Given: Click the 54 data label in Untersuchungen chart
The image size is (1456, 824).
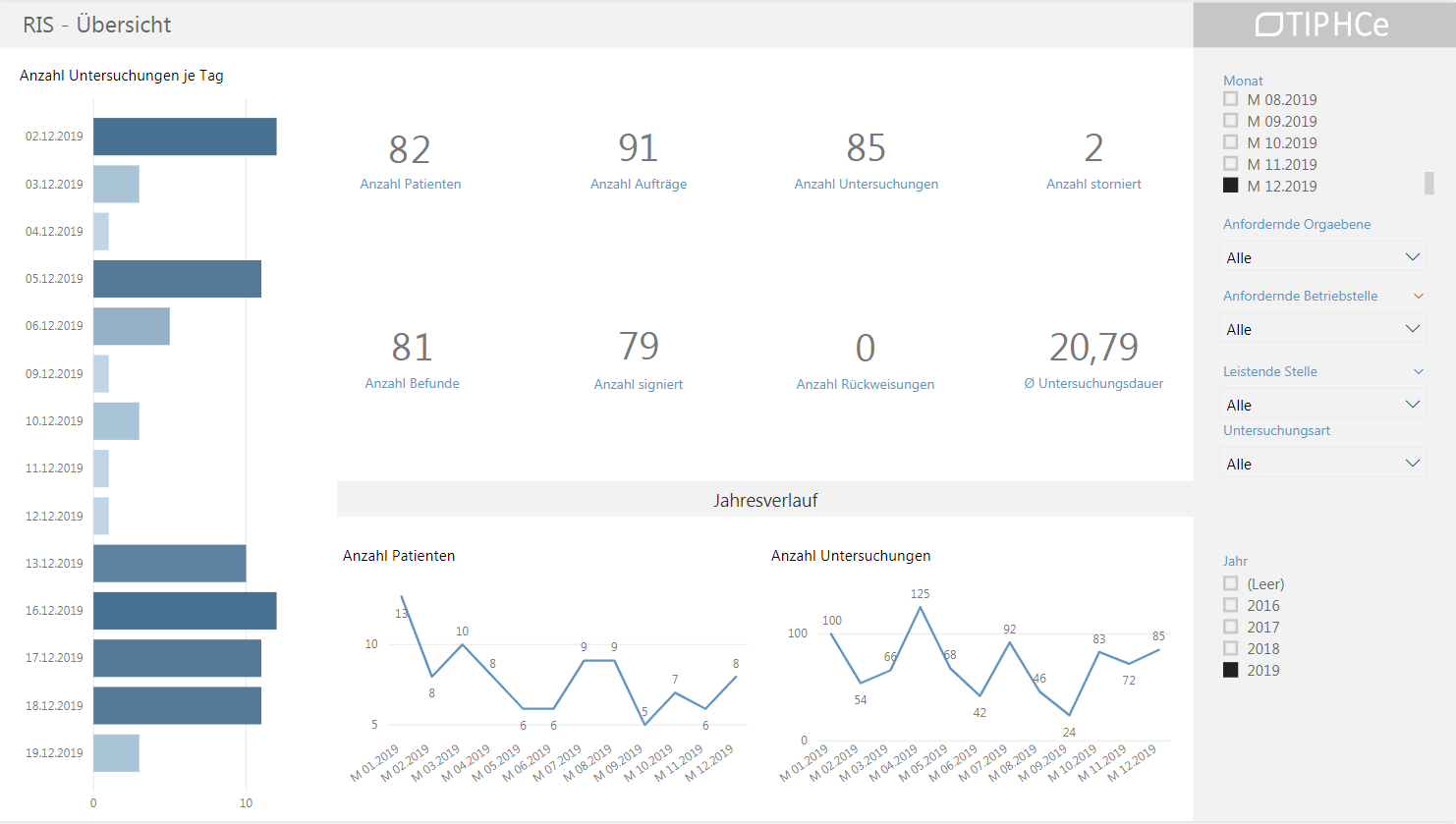Looking at the screenshot, I should coord(861,700).
